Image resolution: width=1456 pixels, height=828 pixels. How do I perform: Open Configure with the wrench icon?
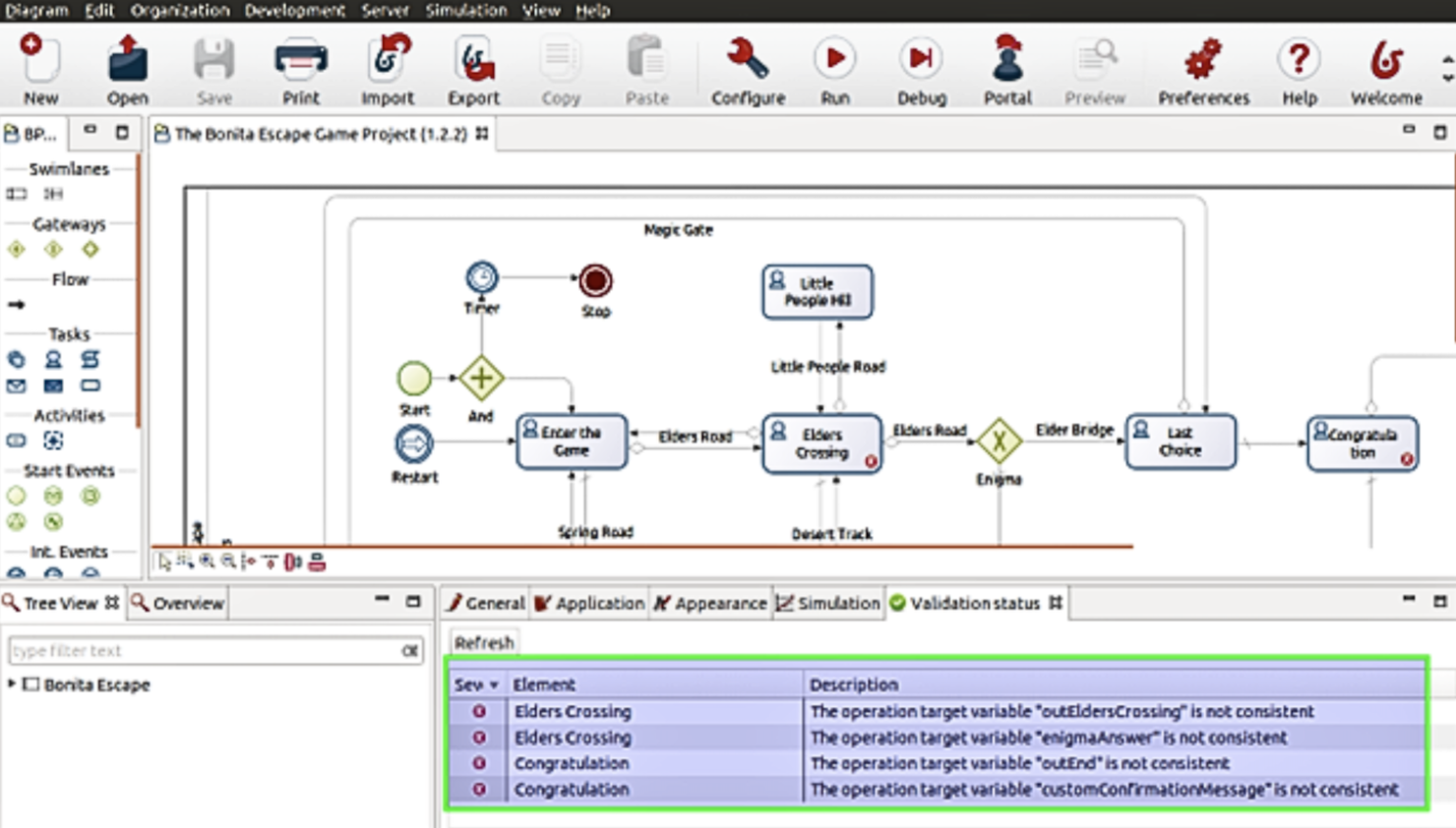pyautogui.click(x=748, y=60)
